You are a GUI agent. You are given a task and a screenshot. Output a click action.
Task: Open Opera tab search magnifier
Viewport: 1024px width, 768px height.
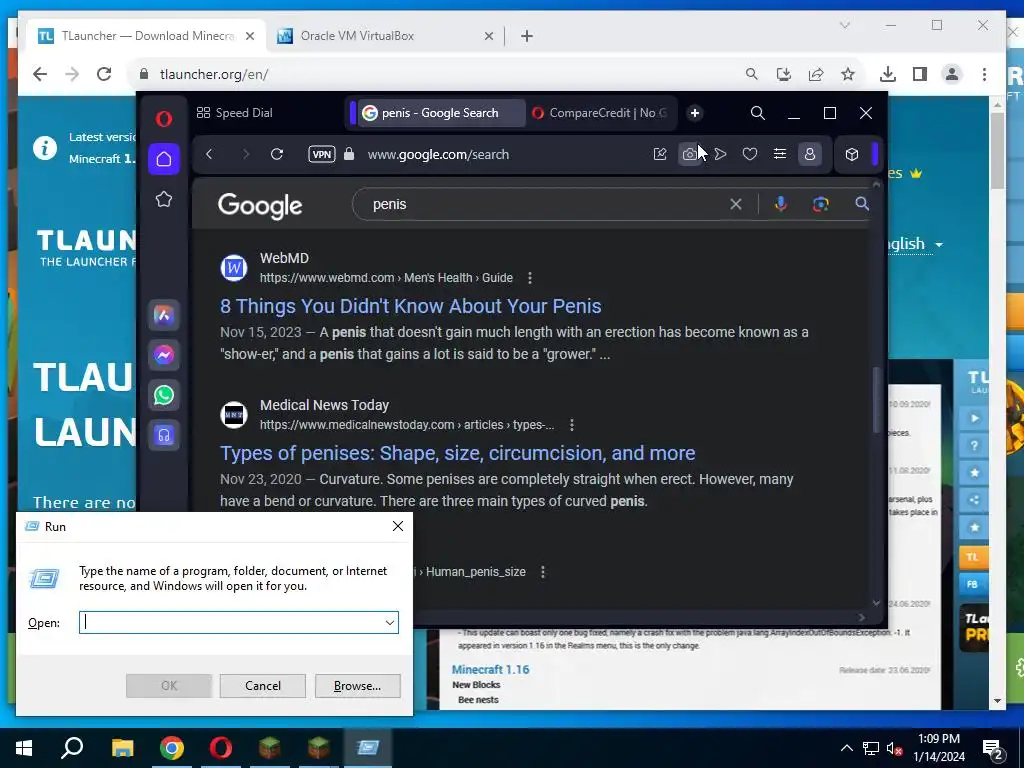point(758,113)
